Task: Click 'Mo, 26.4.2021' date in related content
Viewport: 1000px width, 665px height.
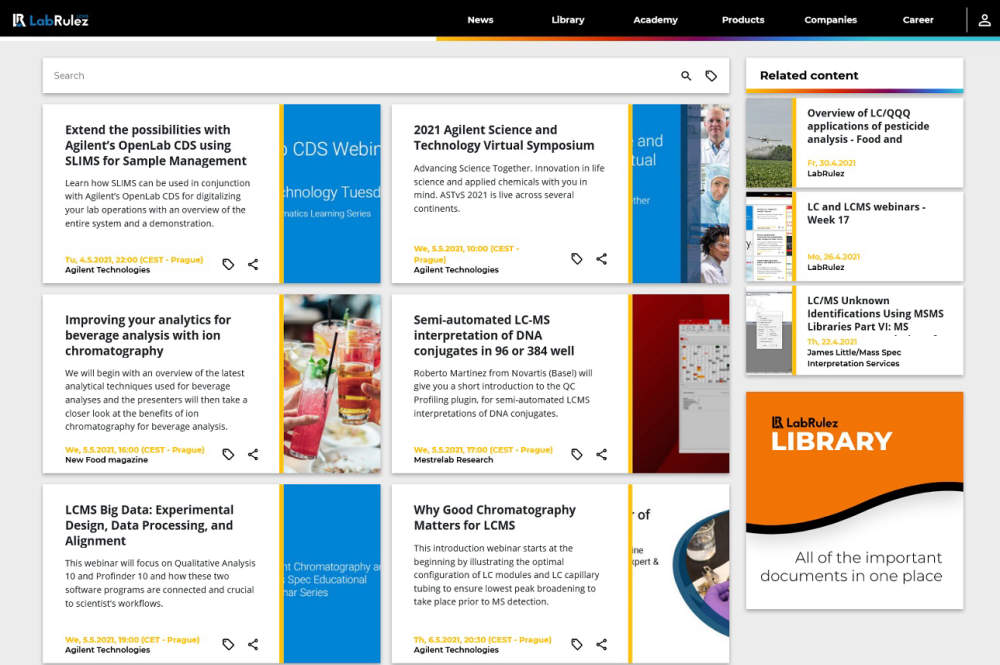Action: 834,257
